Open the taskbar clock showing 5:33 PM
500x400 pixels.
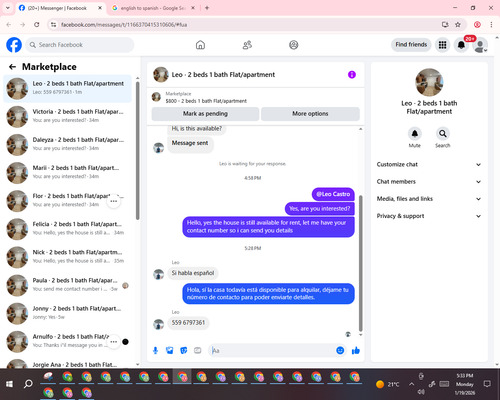pyautogui.click(x=465, y=384)
